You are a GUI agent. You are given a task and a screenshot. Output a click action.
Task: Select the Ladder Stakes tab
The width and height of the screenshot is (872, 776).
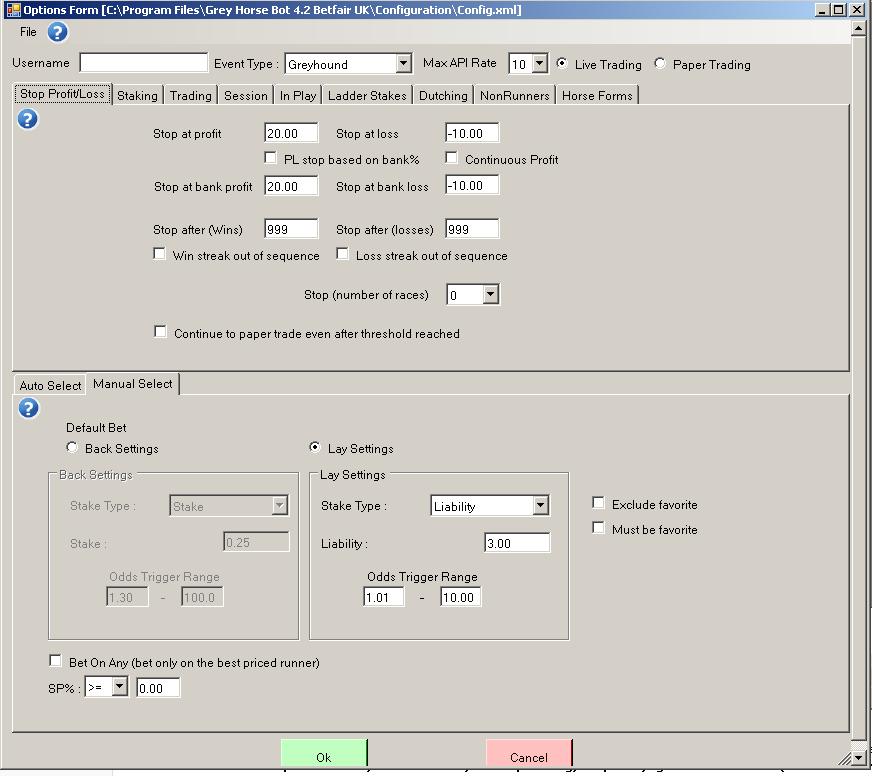point(367,96)
